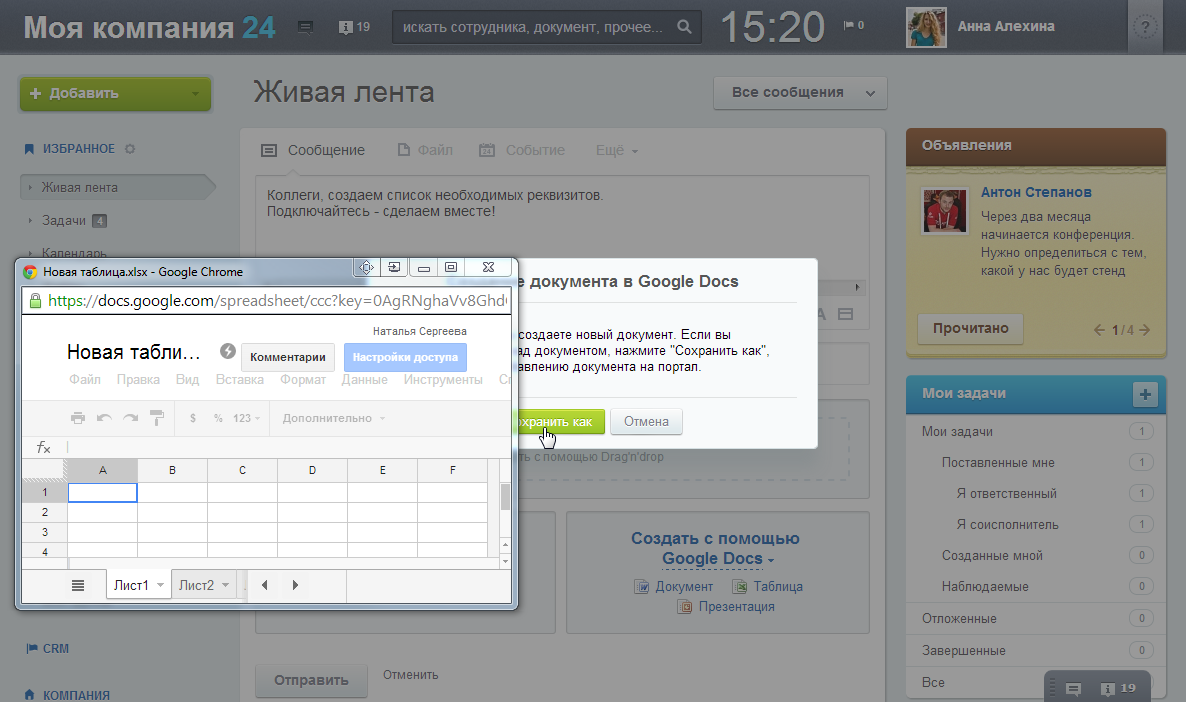The width and height of the screenshot is (1186, 702).
Task: Create a Google Docs Презентация
Action: pos(725,607)
